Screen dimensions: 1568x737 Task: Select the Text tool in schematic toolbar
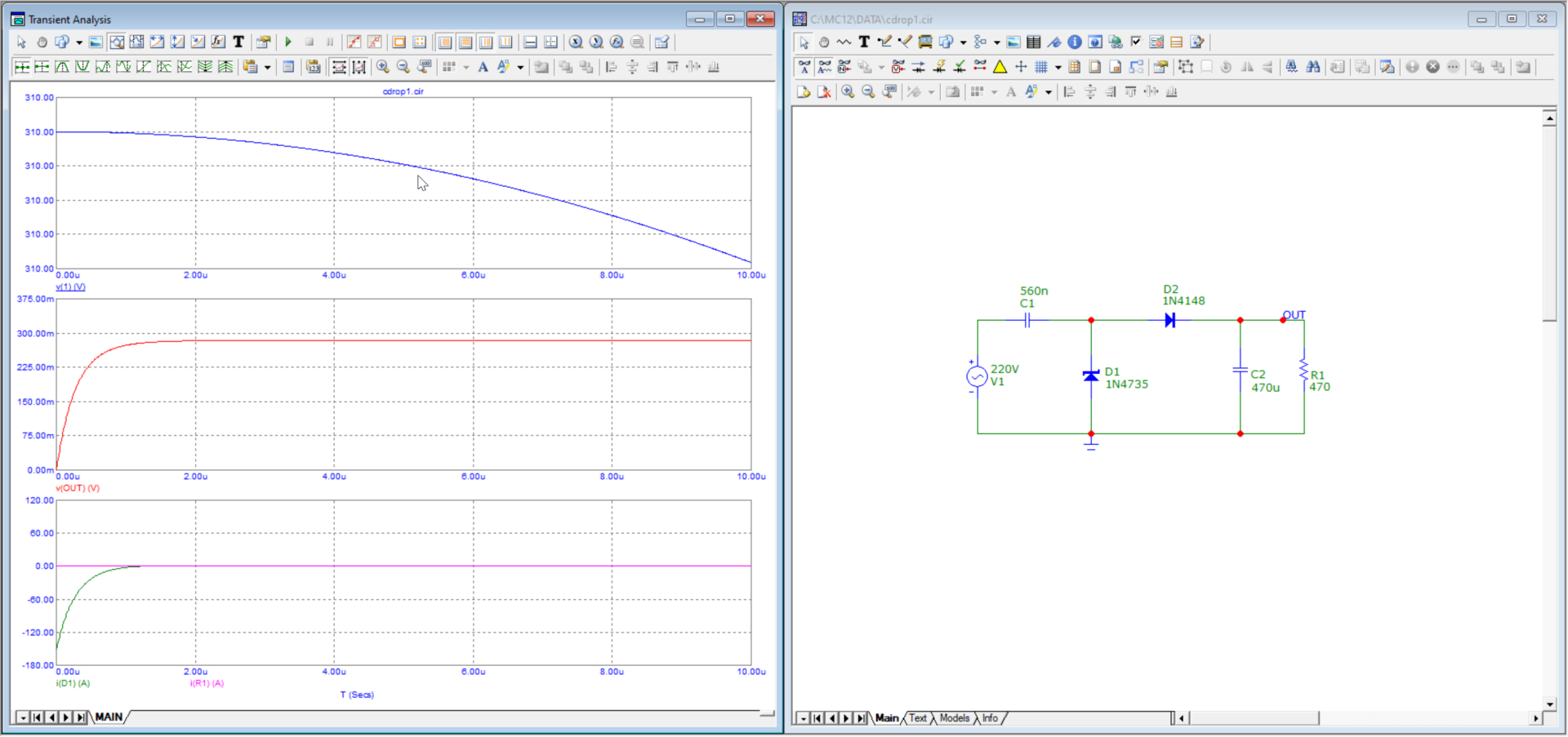point(864,42)
